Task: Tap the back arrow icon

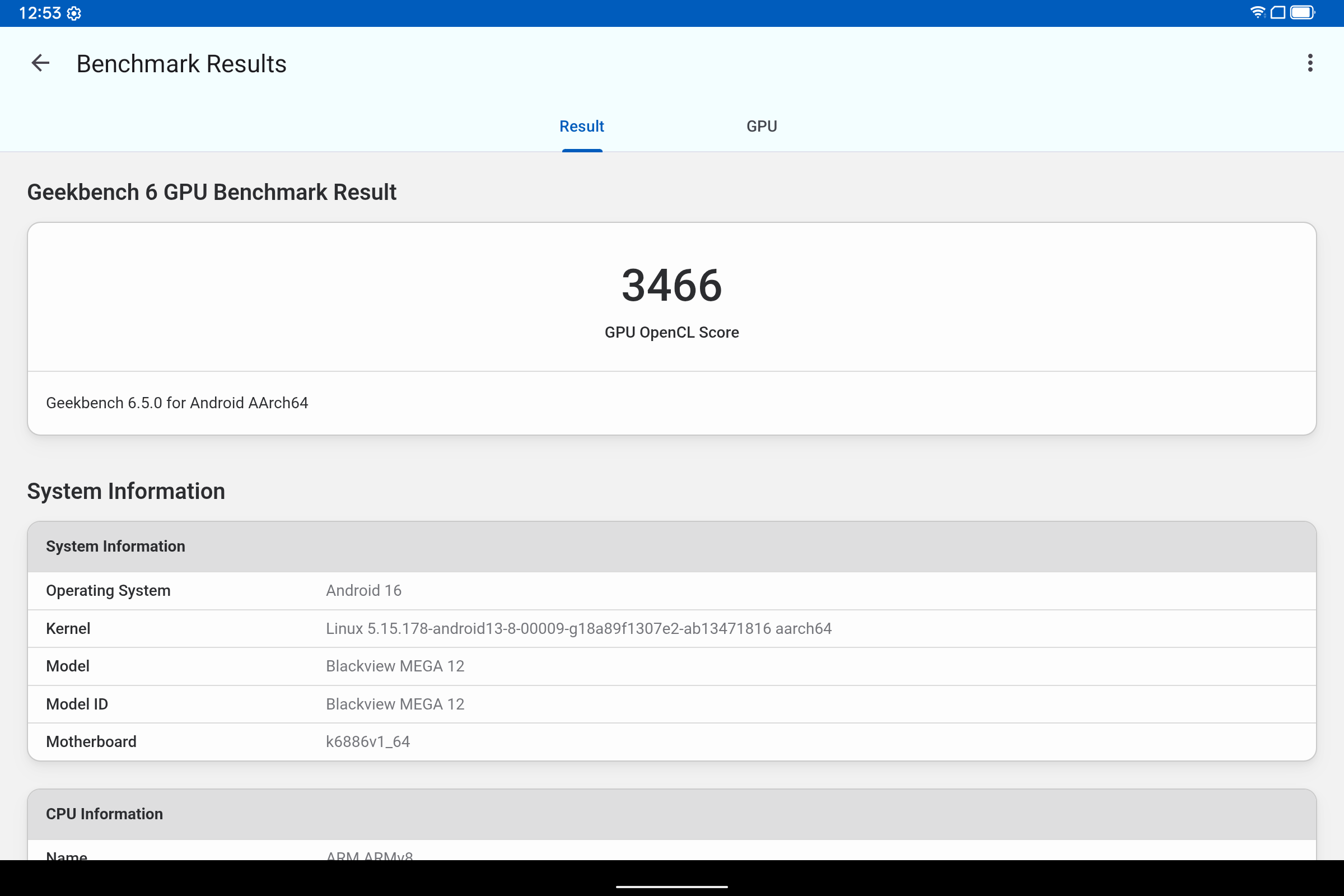Action: 40,63
